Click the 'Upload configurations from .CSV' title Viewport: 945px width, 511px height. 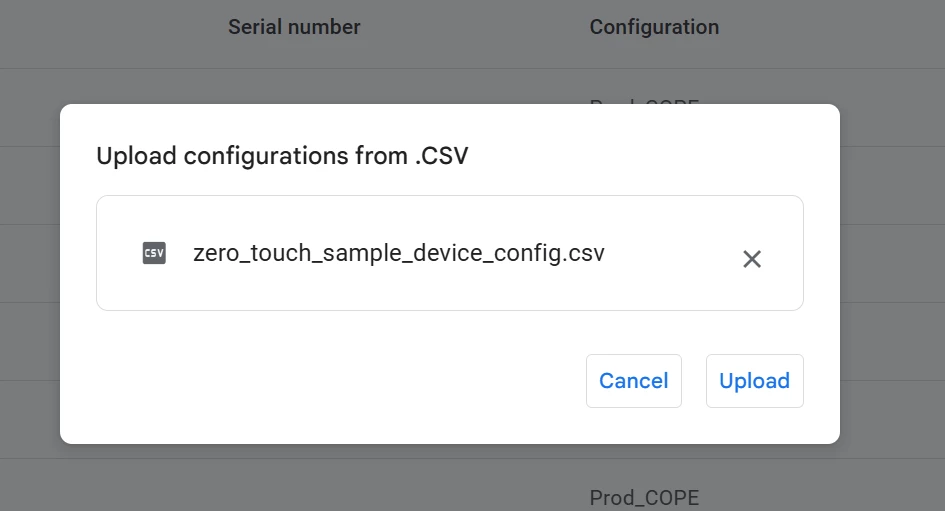[282, 156]
